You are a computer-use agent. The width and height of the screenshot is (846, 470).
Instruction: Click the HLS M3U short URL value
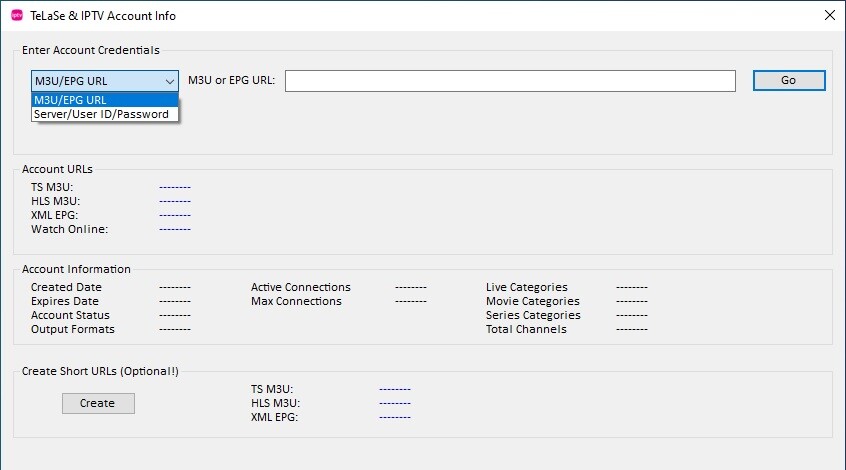click(x=394, y=403)
